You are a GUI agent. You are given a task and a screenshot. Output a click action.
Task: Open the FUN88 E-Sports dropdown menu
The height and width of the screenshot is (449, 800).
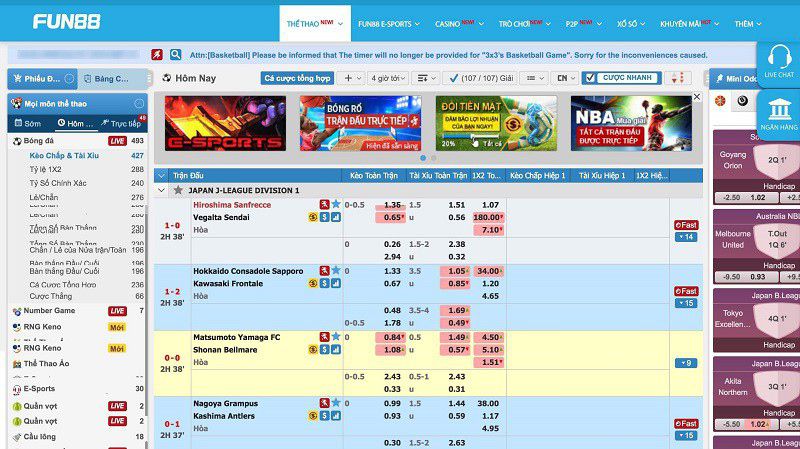pos(389,23)
